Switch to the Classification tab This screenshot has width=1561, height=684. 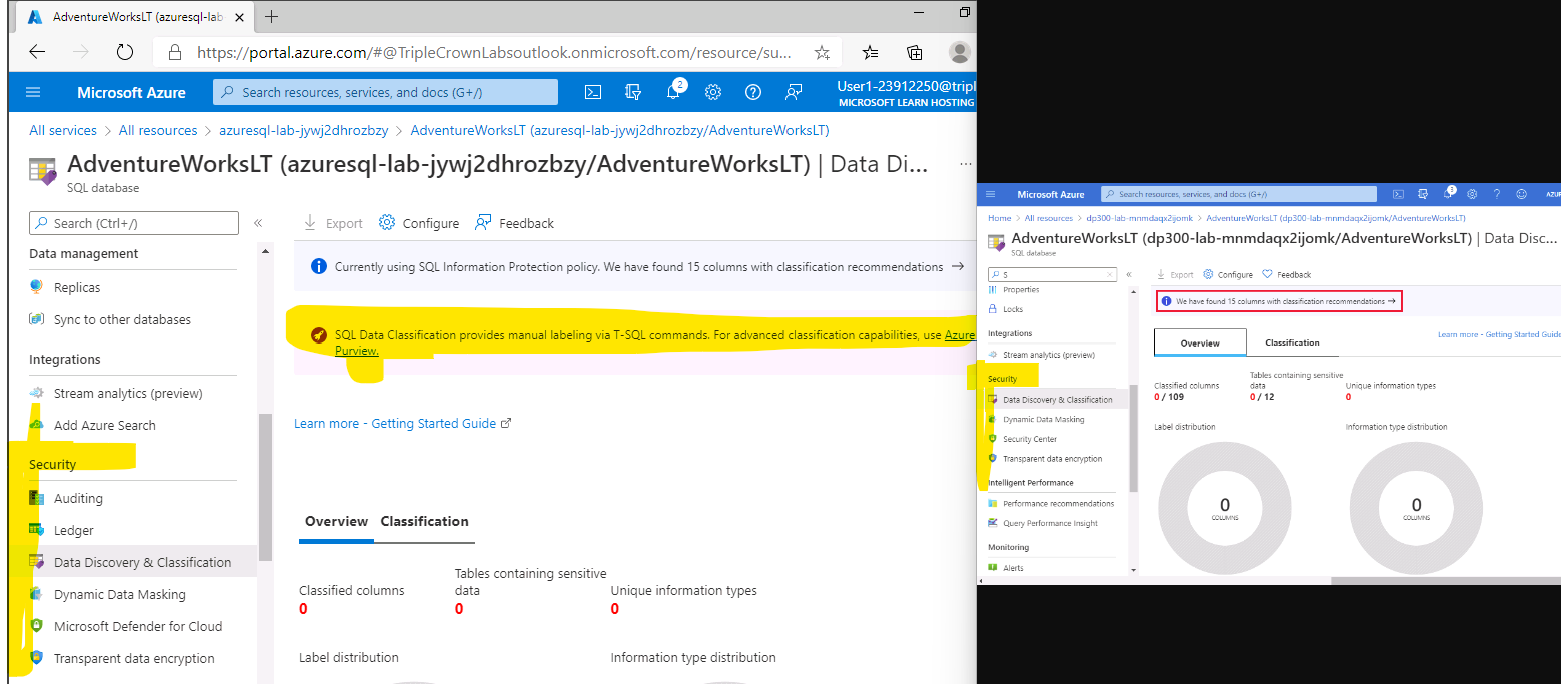(x=424, y=521)
